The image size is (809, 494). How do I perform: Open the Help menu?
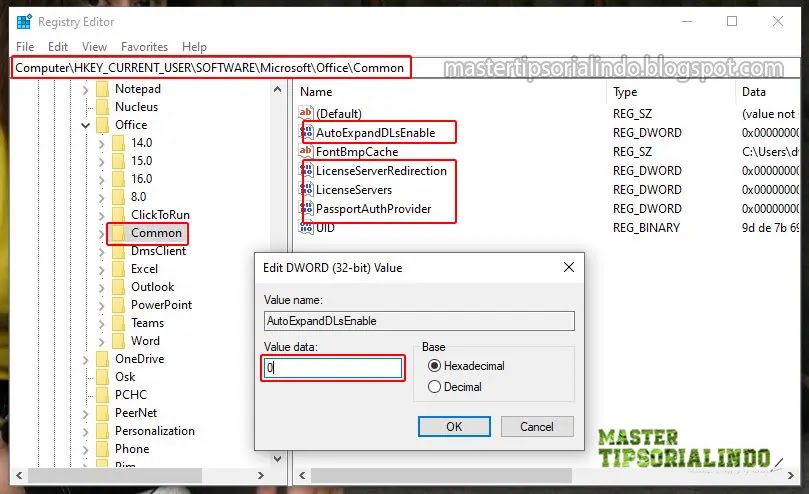coord(194,46)
